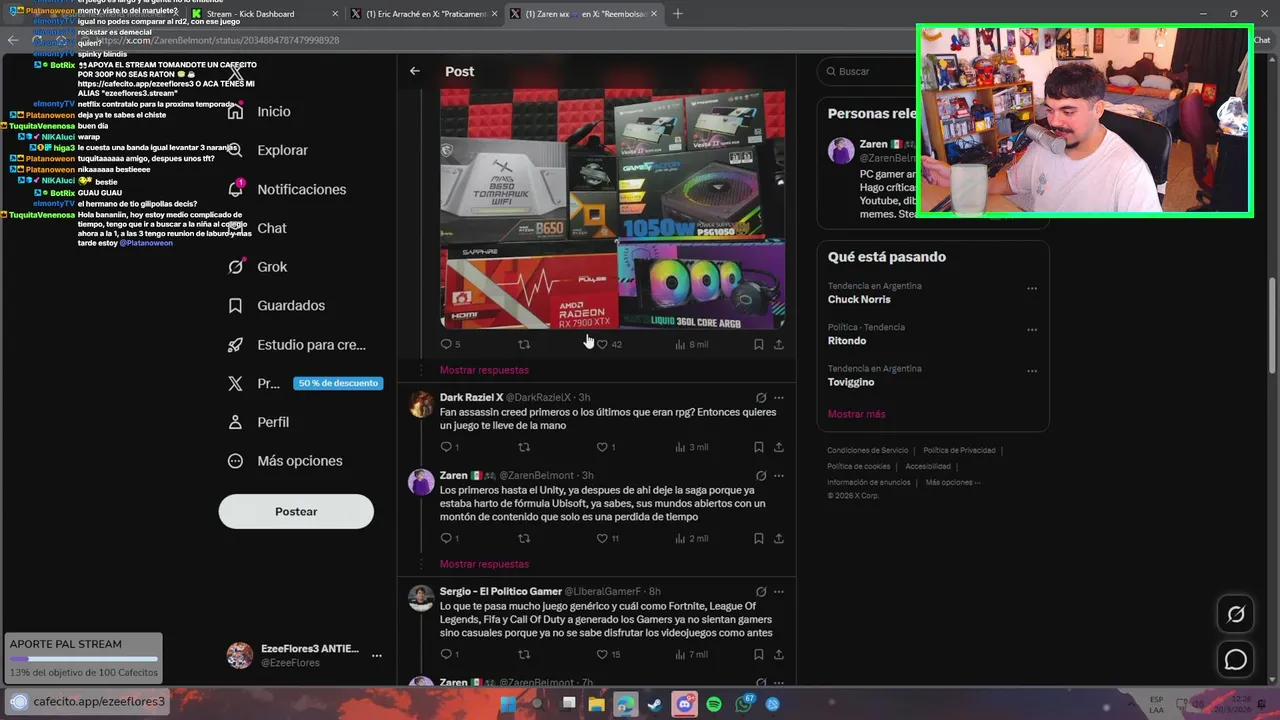
Task: Open floating chat messages button
Action: (x=1236, y=660)
